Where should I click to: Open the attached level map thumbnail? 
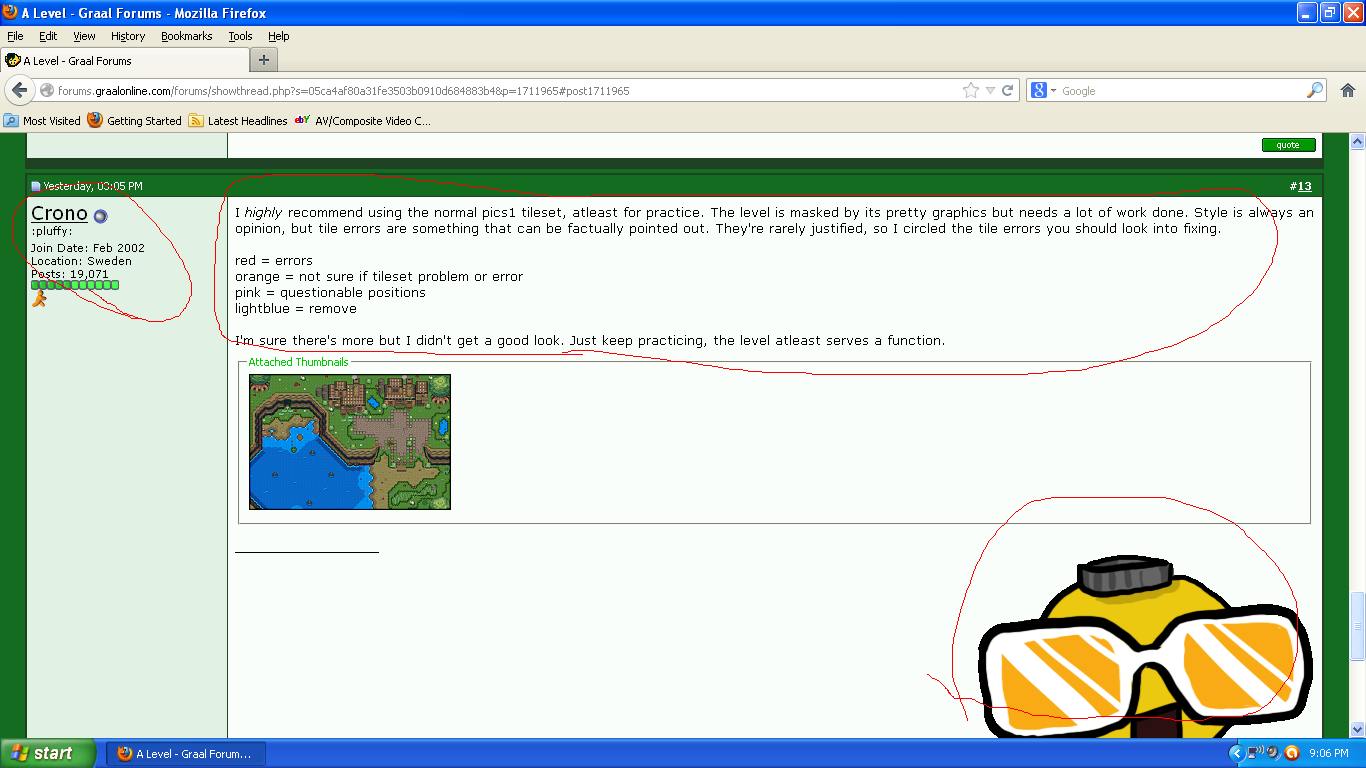tap(350, 442)
